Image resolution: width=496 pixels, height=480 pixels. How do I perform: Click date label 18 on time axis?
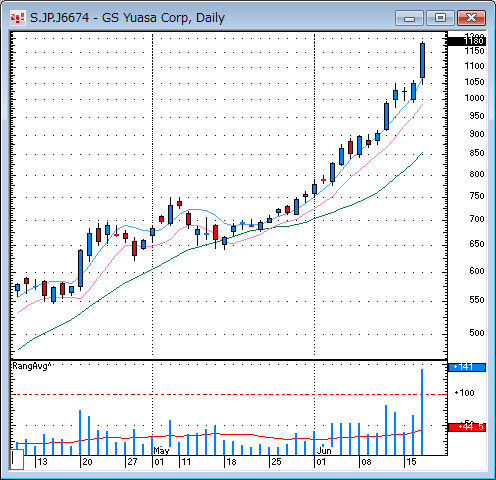point(231,462)
